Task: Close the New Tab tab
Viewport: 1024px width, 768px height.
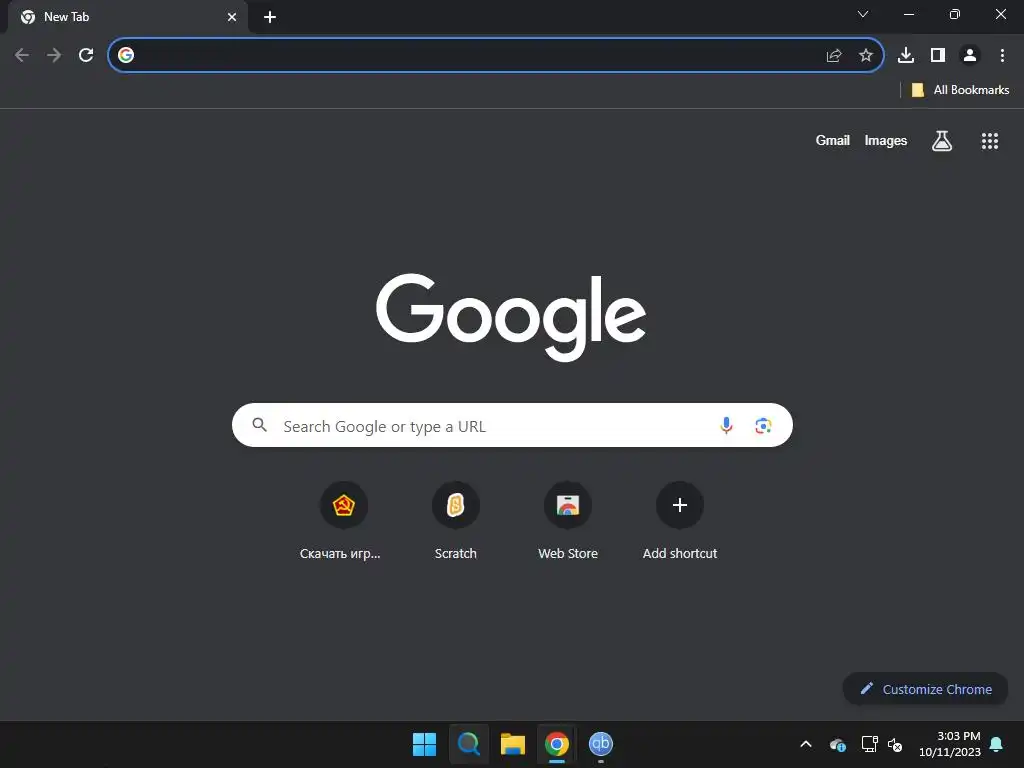Action: 232,17
